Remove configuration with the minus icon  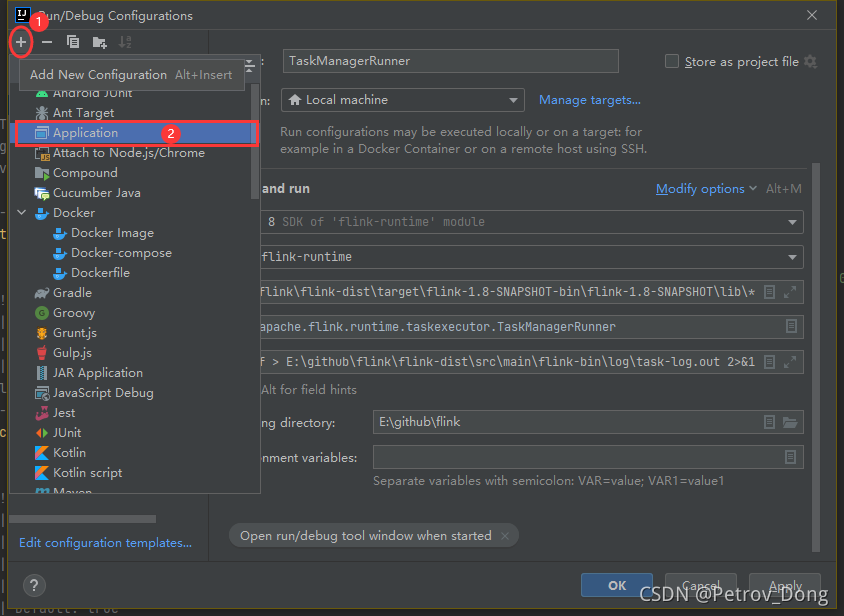click(46, 42)
